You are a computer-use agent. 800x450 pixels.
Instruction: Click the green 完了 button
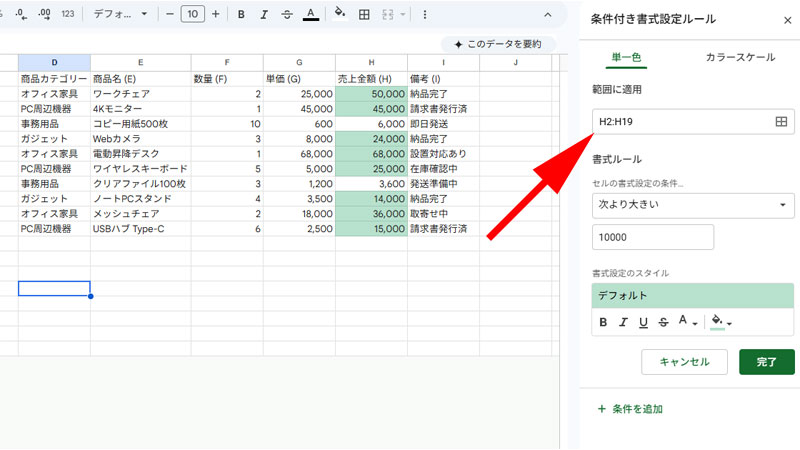pyautogui.click(x=766, y=362)
